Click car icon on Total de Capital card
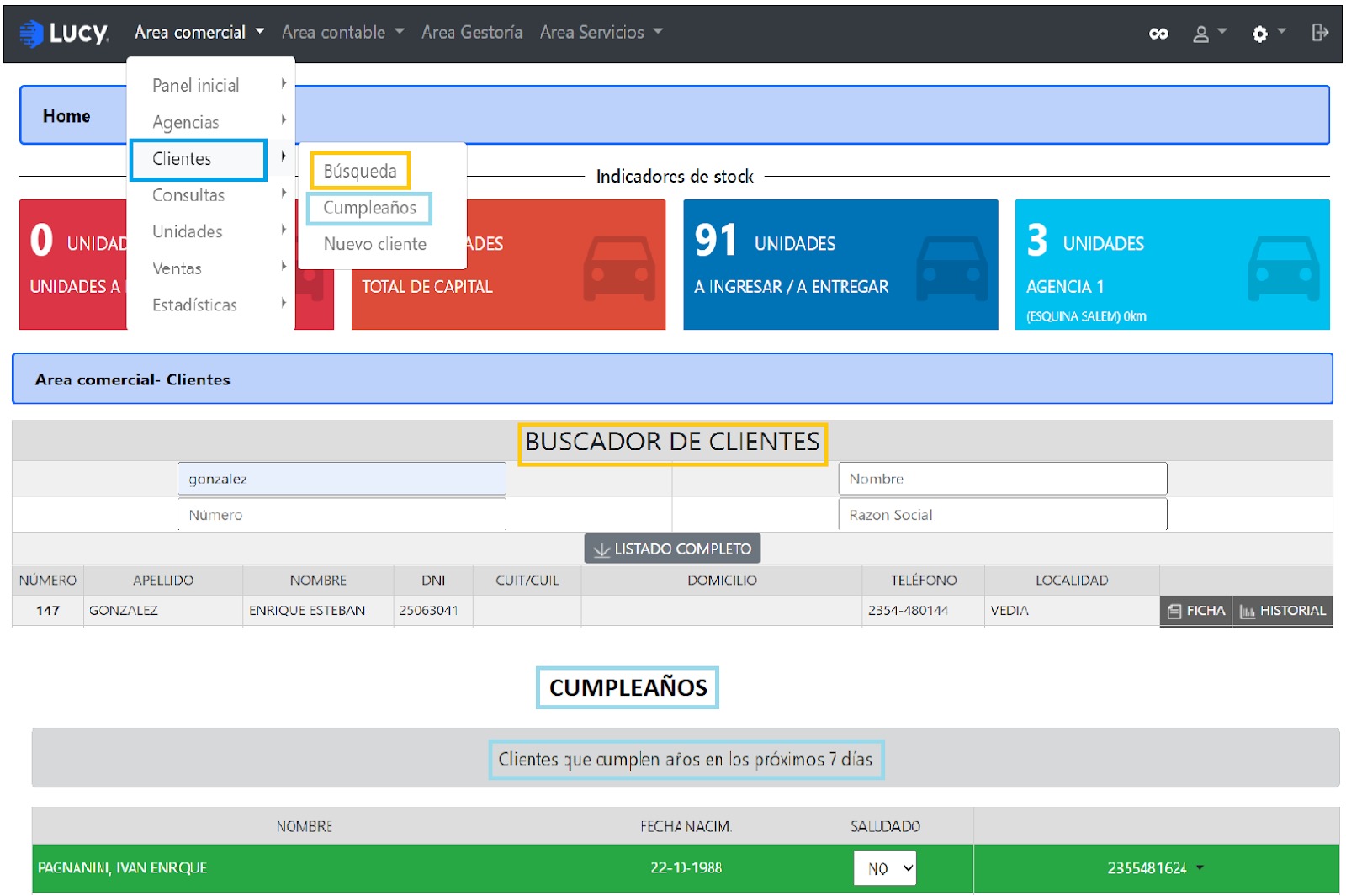The image size is (1346, 896). pos(619,268)
